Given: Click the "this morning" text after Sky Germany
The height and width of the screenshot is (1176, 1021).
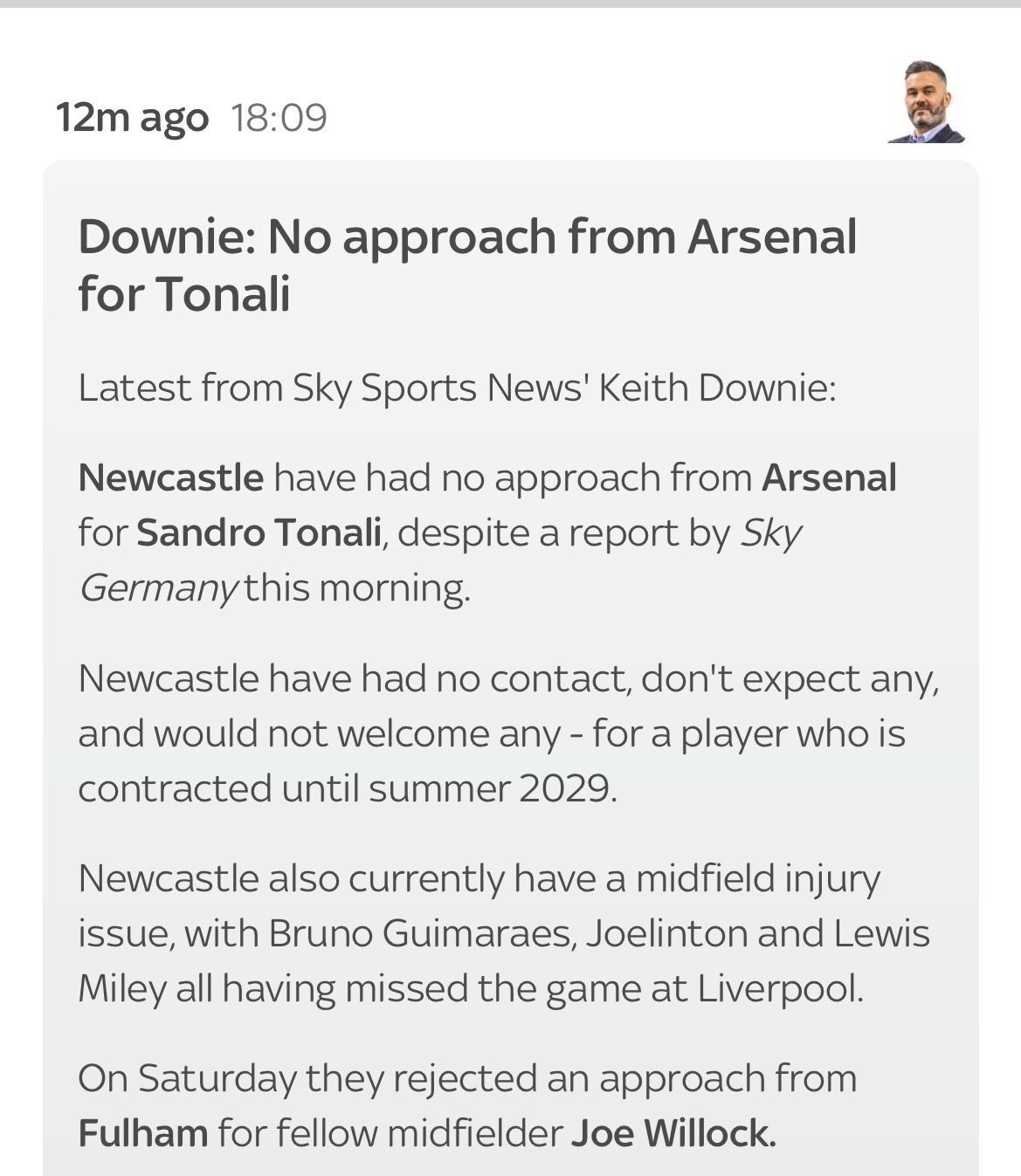Looking at the screenshot, I should point(356,588).
